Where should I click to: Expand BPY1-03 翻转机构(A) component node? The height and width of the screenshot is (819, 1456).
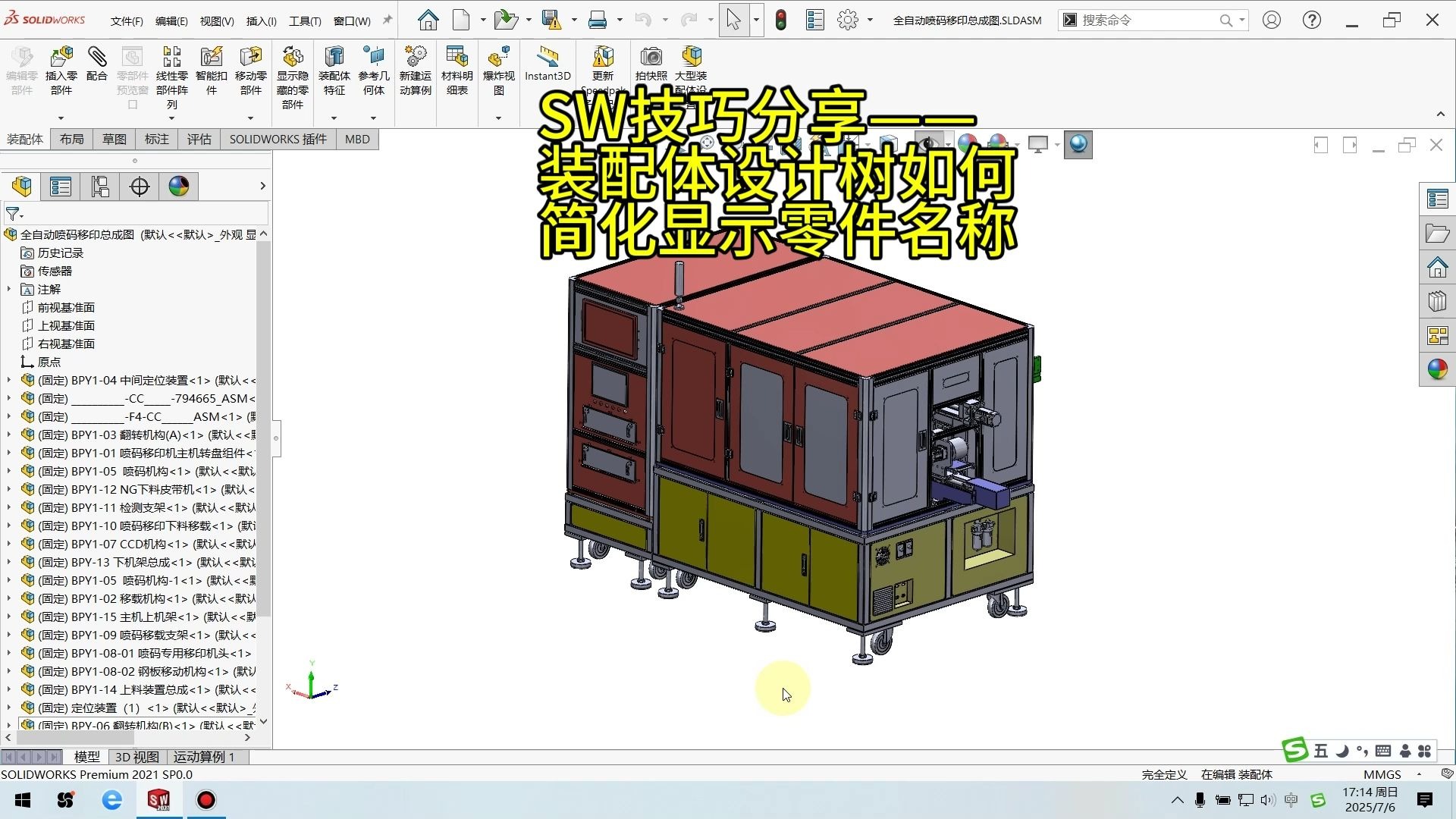[x=9, y=435]
